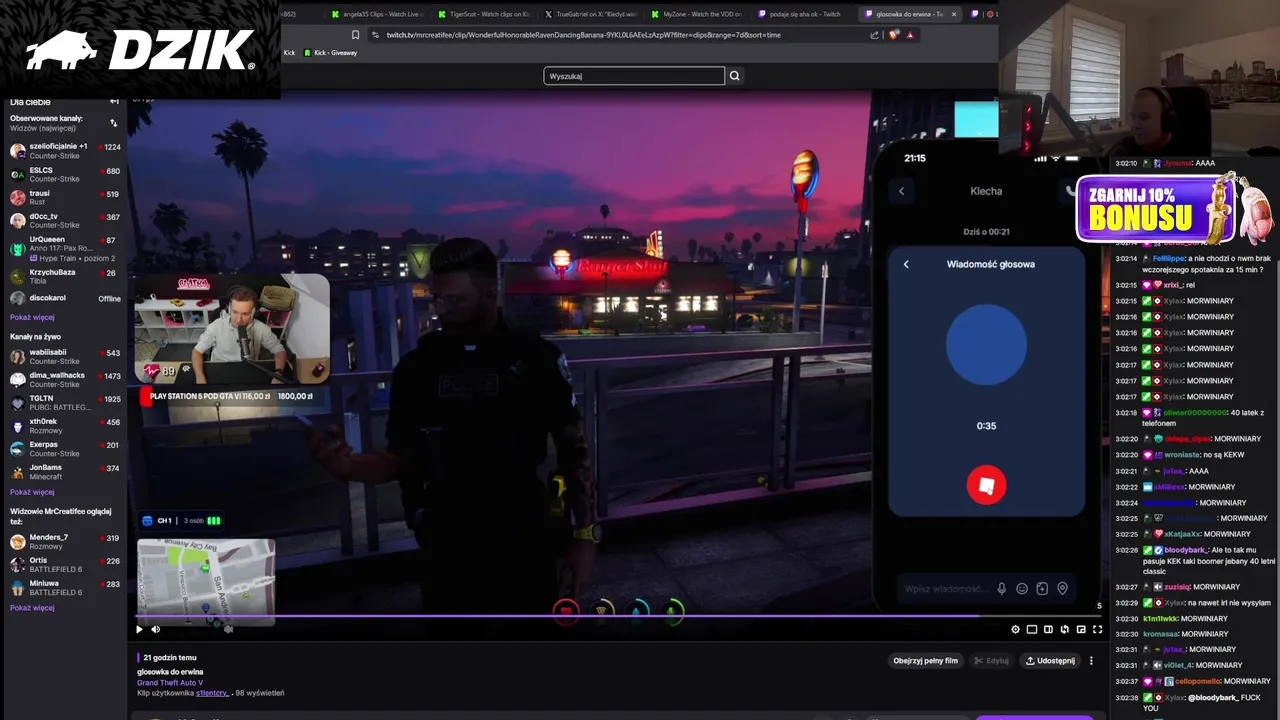This screenshot has height=720, width=1280.
Task: Expand Pokaż więcej under followed channels
Action: coord(32,317)
